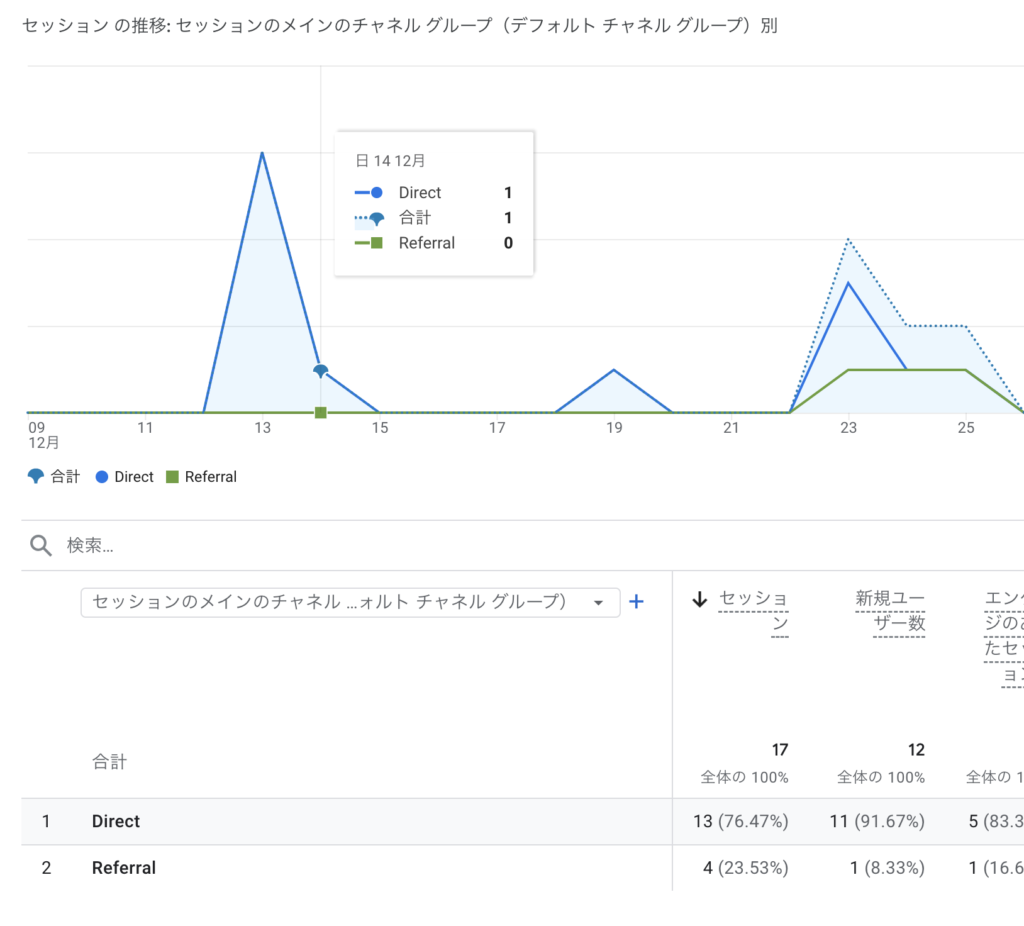
Task: Click the 合計 legend icon below the chart
Action: pyautogui.click(x=34, y=477)
